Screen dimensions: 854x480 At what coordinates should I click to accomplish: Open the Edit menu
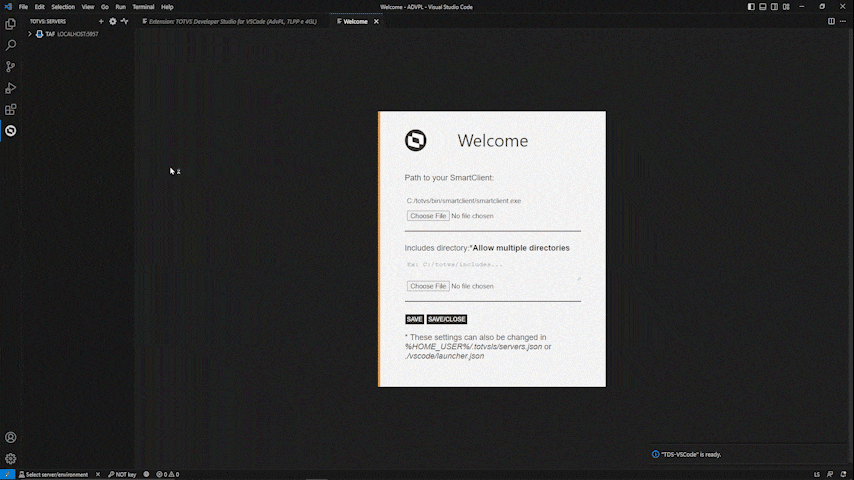click(40, 7)
